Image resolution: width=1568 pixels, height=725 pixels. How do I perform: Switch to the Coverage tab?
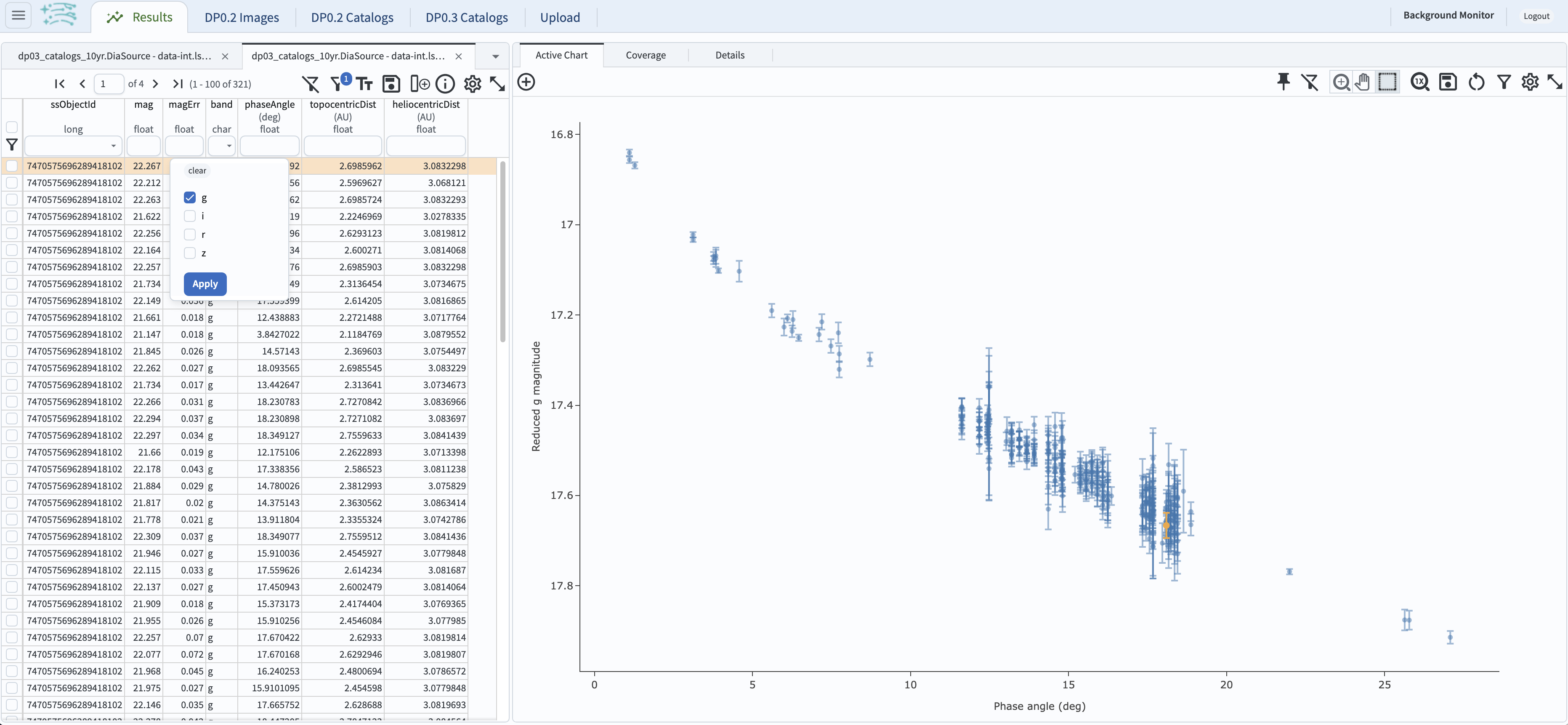tap(645, 55)
